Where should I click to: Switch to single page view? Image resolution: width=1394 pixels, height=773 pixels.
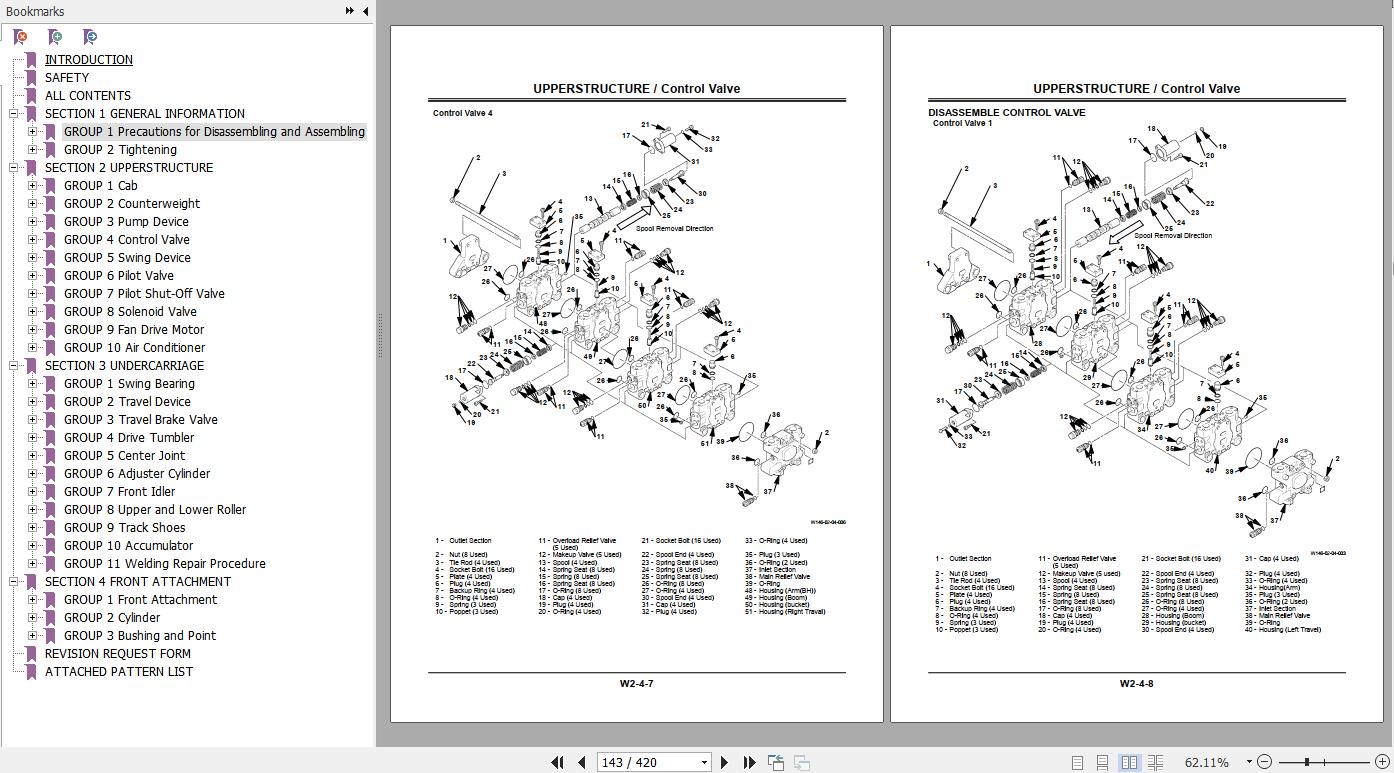(1077, 762)
